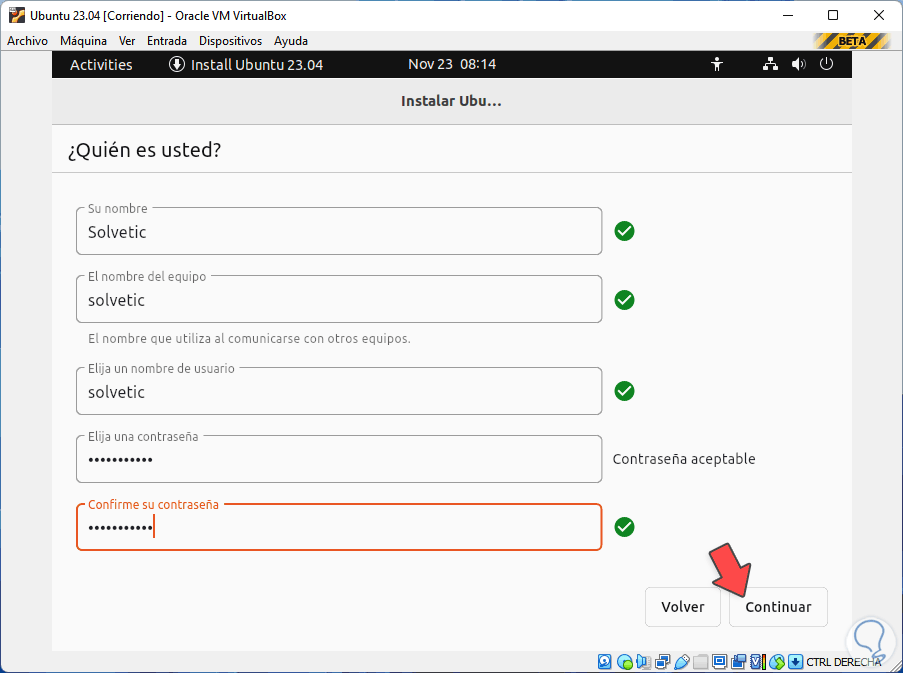The width and height of the screenshot is (903, 673).
Task: Click the green checkmark next to Confirme su contraseña
Action: click(624, 527)
